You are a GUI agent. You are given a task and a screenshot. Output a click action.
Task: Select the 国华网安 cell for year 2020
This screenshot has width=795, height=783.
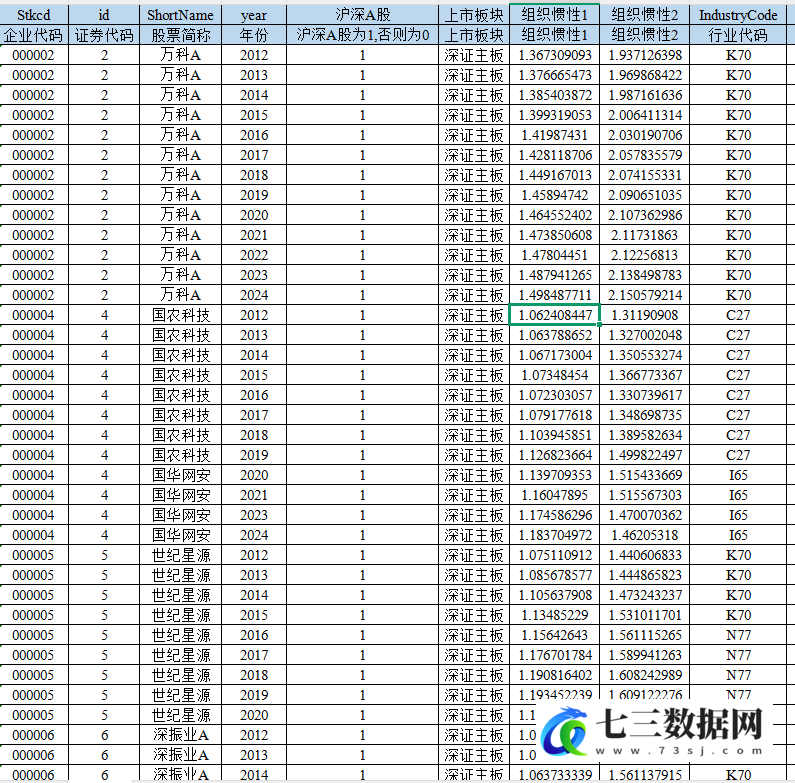[x=180, y=475]
